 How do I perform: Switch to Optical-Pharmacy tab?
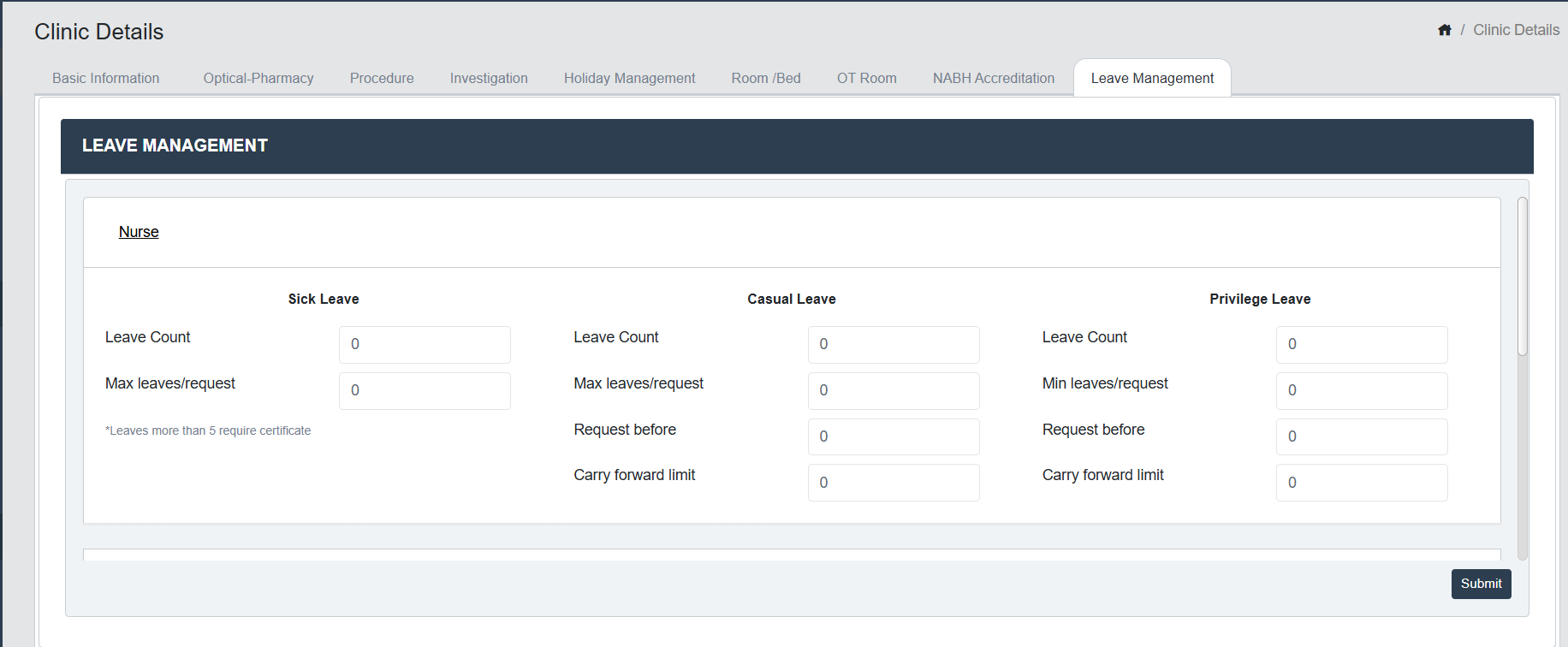tap(258, 78)
